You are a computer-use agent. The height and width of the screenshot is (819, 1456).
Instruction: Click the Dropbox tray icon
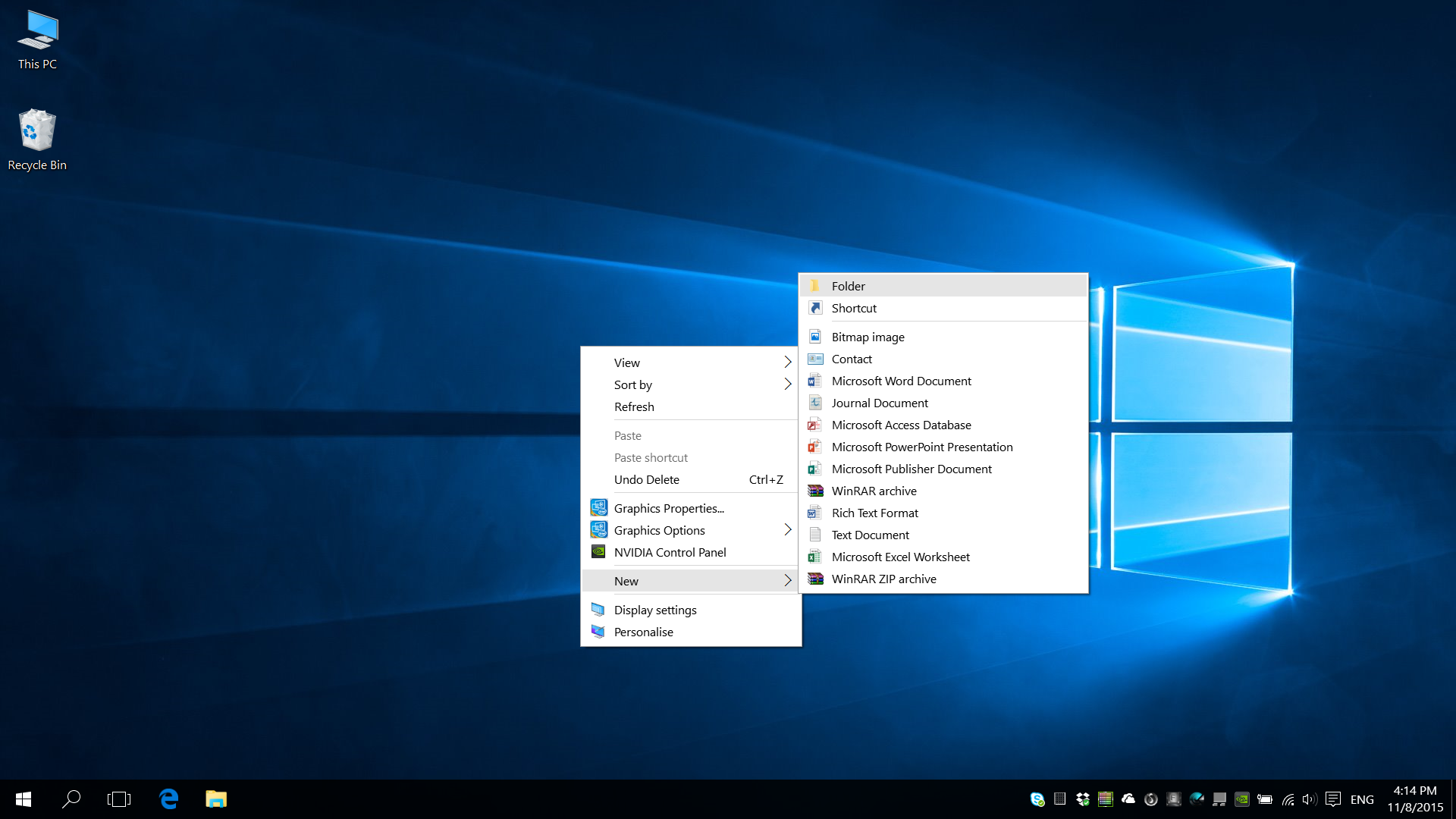pos(1083,799)
